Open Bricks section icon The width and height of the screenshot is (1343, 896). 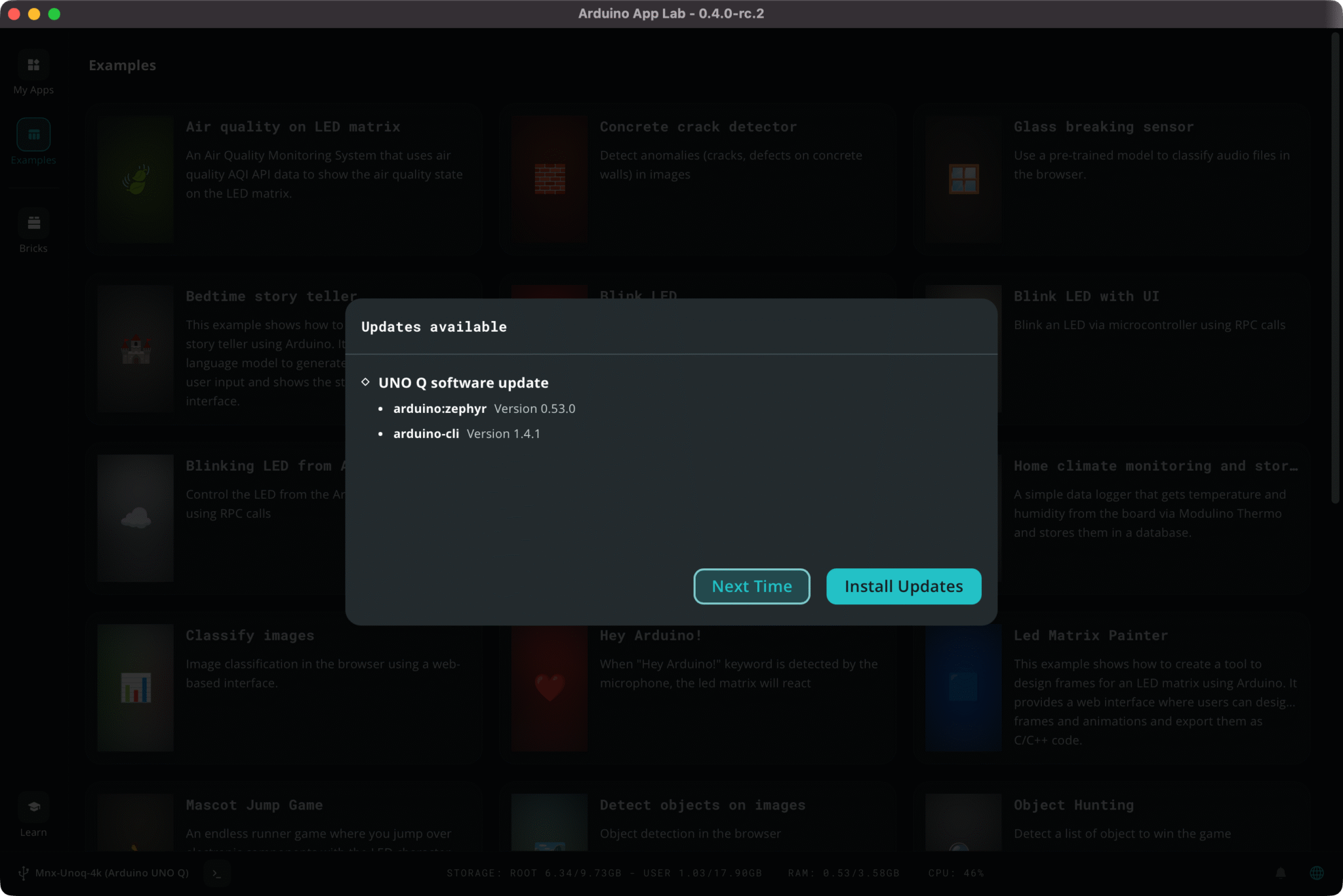click(x=33, y=223)
